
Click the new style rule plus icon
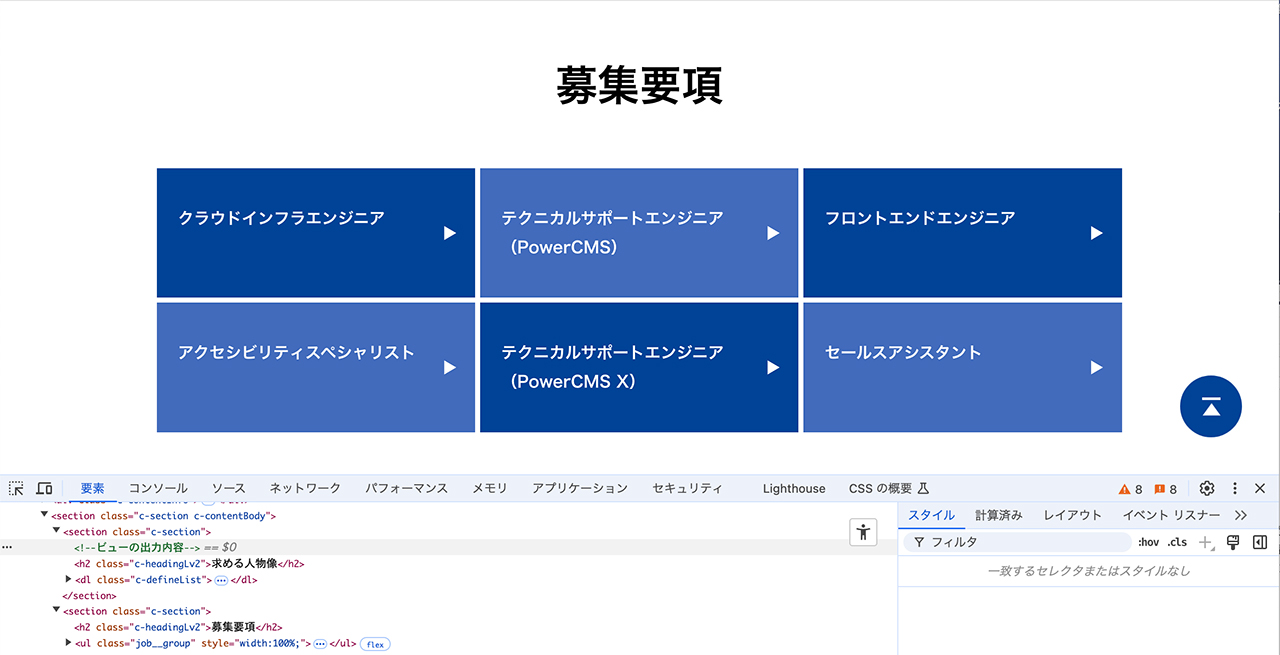1206,542
